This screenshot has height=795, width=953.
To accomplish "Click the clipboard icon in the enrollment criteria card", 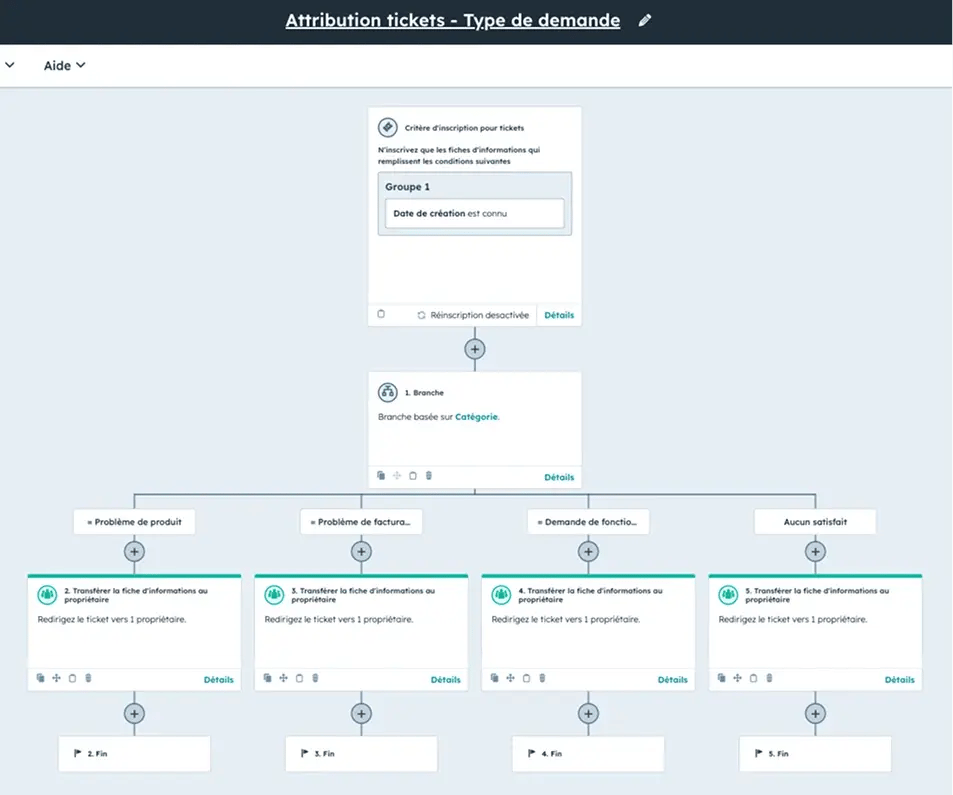I will point(381,314).
